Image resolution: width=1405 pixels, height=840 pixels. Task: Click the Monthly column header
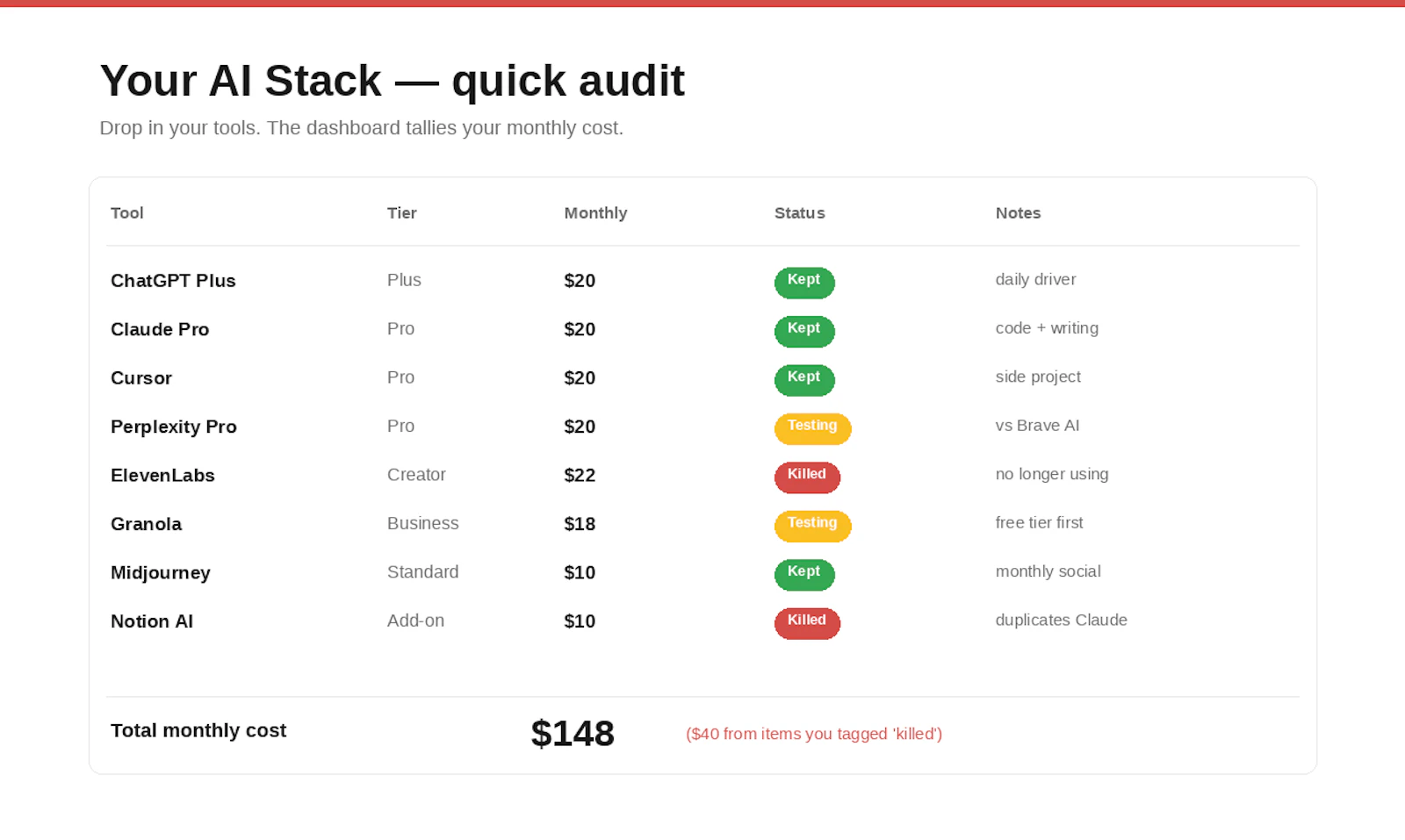pyautogui.click(x=595, y=213)
